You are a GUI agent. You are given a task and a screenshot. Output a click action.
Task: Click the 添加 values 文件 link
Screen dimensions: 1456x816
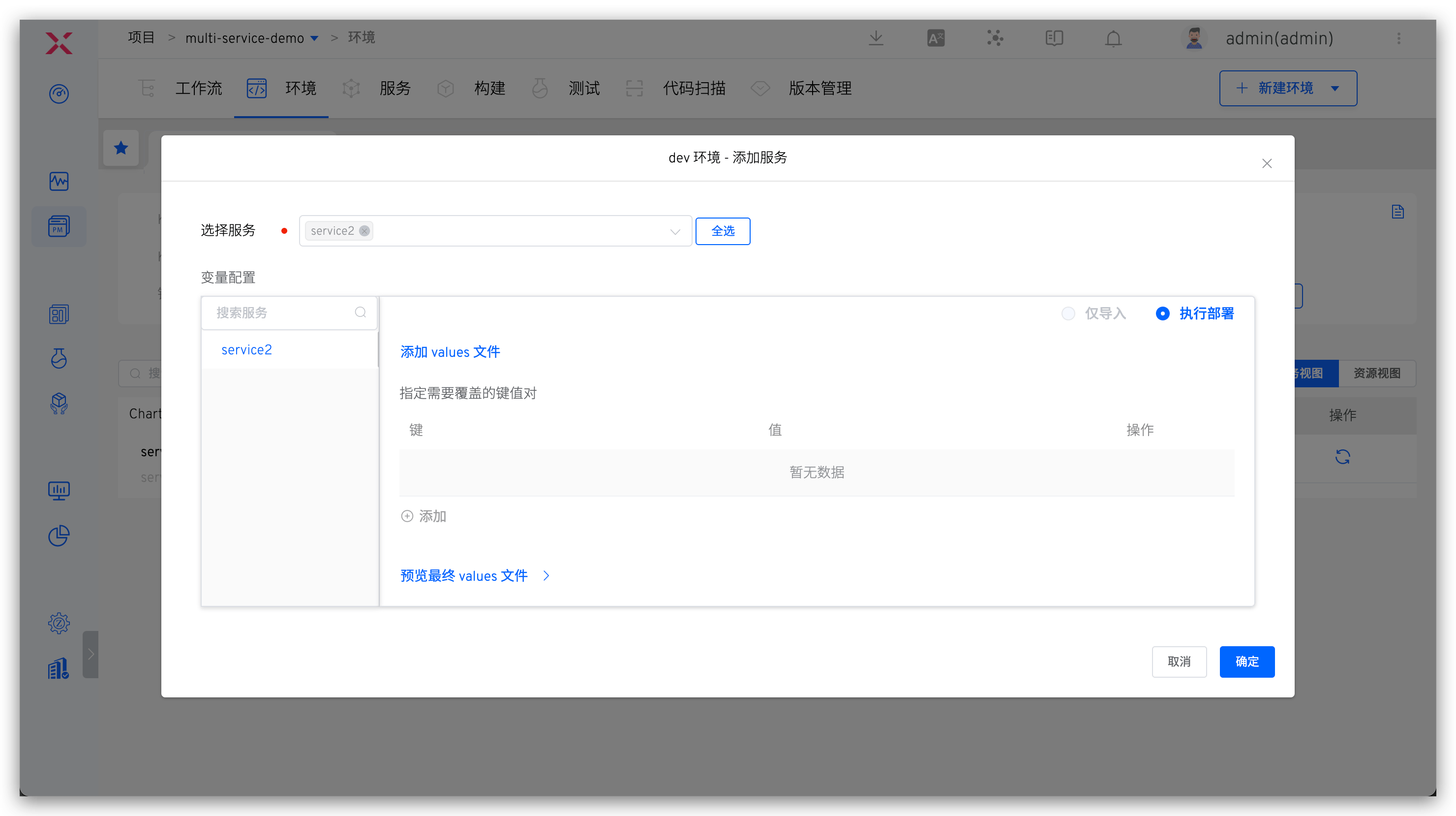click(450, 351)
